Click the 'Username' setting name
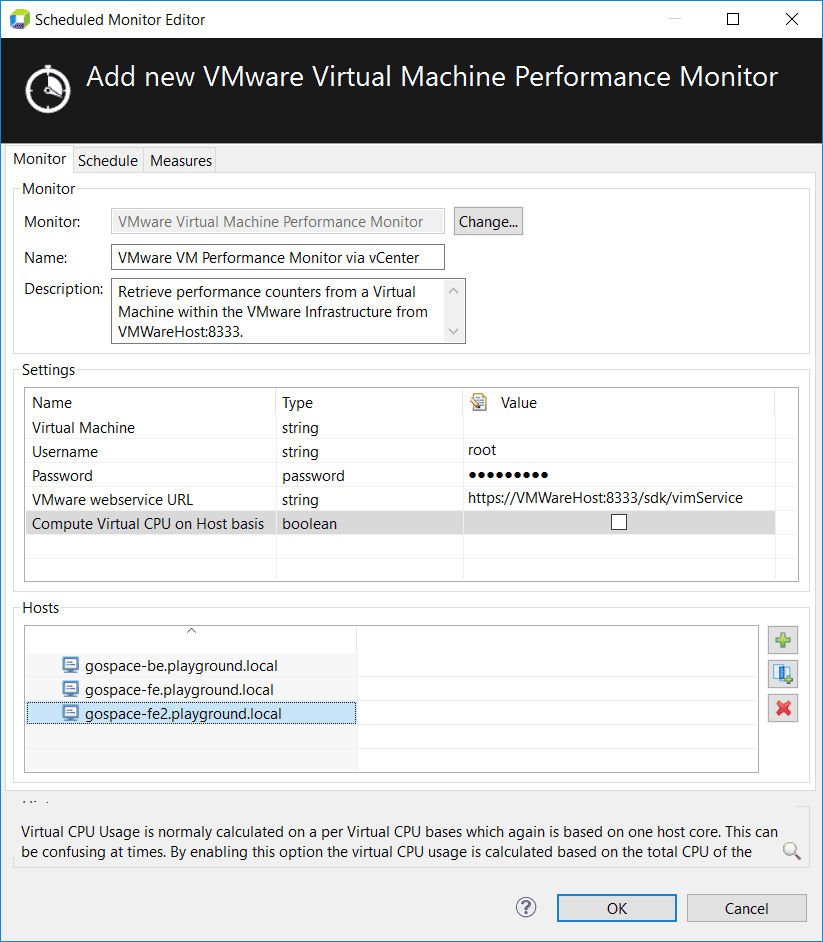Image resolution: width=823 pixels, height=942 pixels. pos(65,451)
